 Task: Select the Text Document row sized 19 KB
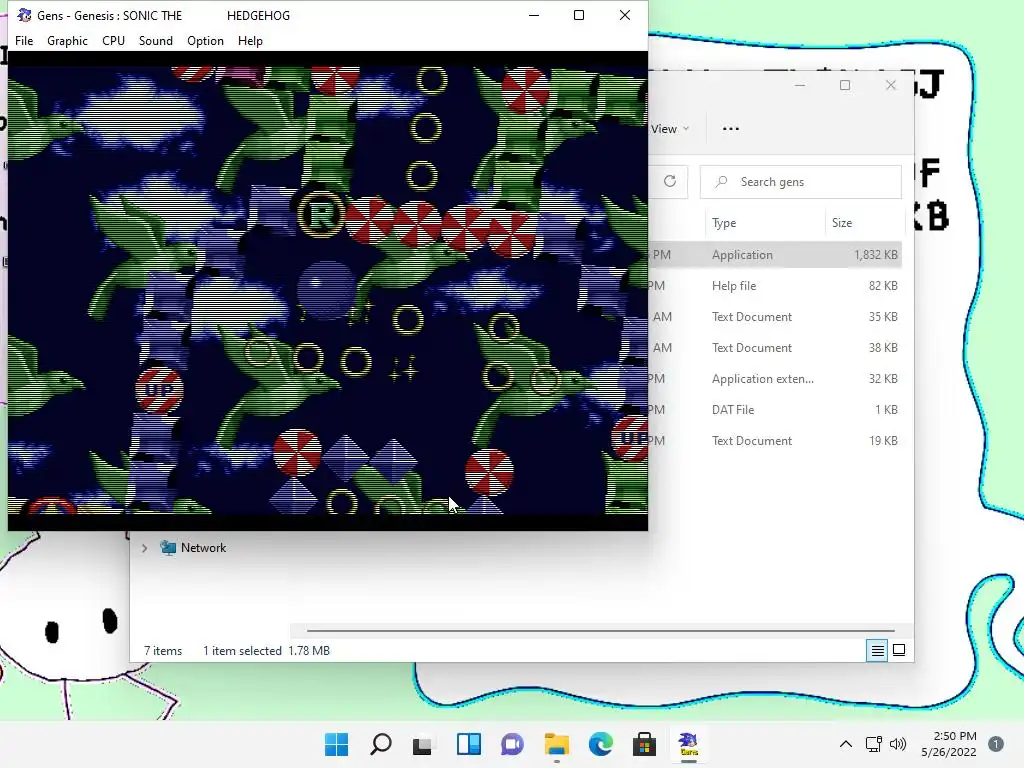[x=775, y=441]
